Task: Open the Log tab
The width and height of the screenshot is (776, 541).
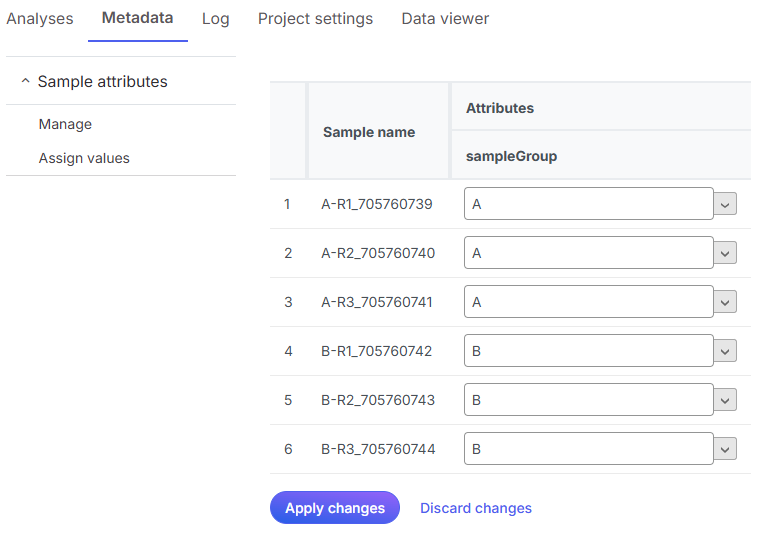Action: pos(215,19)
